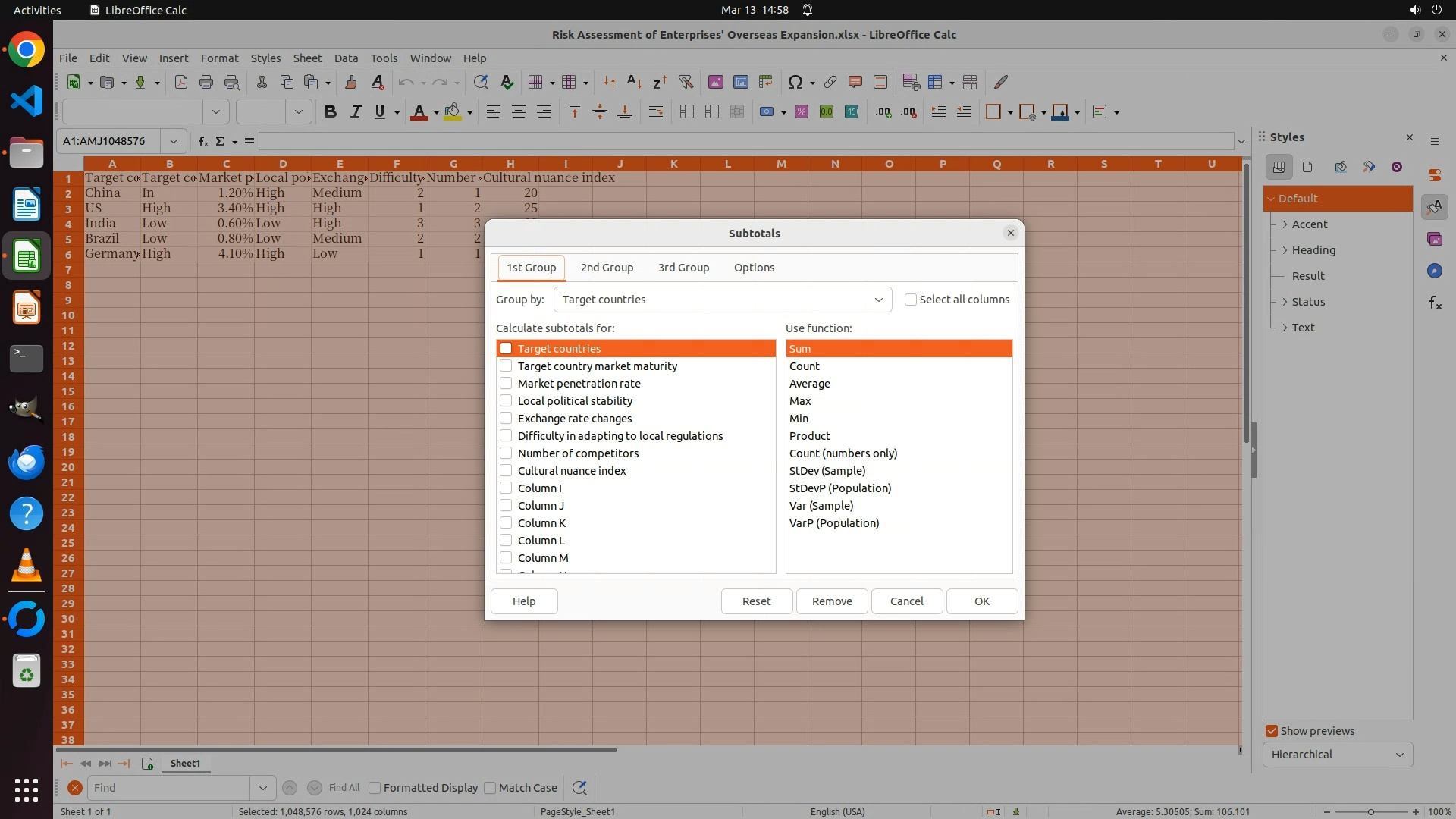The height and width of the screenshot is (819, 1456).
Task: Open the Data menu
Action: pos(346,58)
